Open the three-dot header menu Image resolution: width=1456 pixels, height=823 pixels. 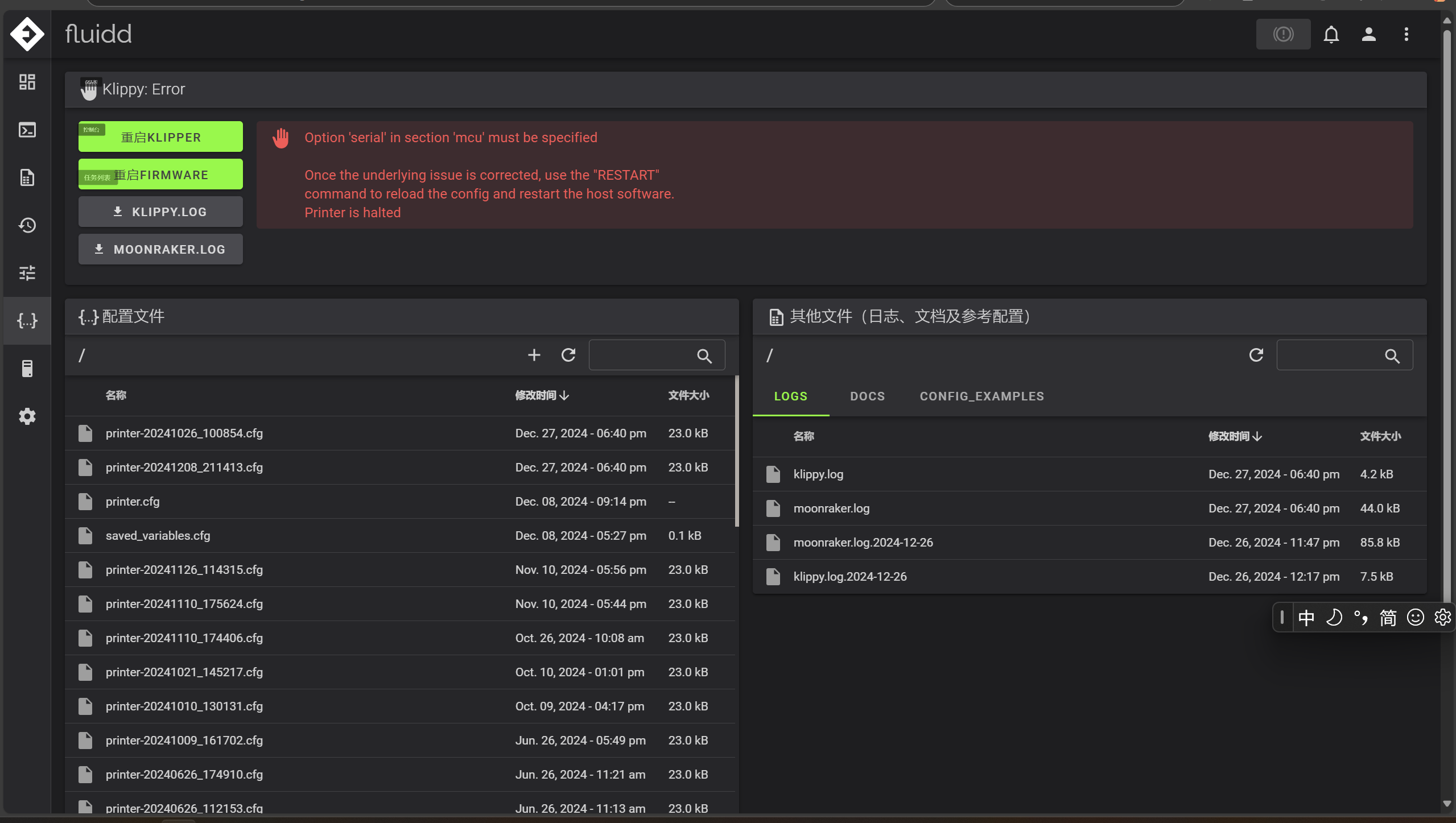pos(1406,34)
